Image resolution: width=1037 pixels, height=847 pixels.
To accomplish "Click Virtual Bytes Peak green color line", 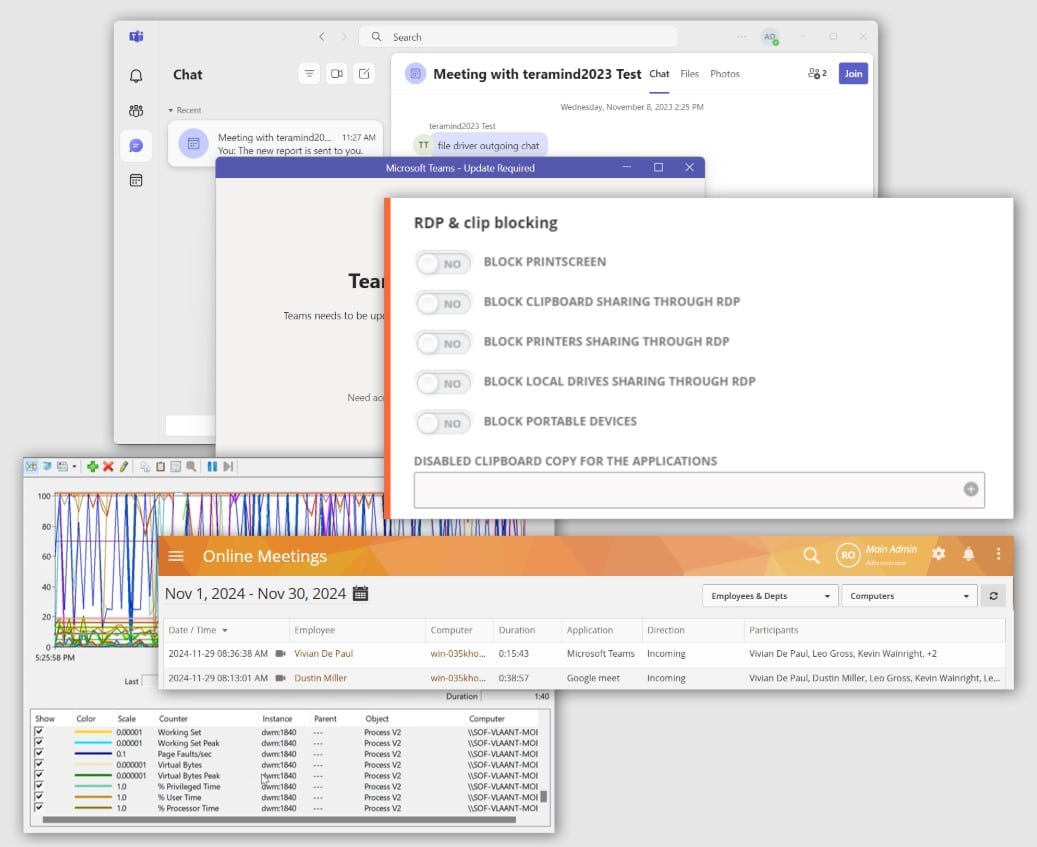I will (93, 775).
